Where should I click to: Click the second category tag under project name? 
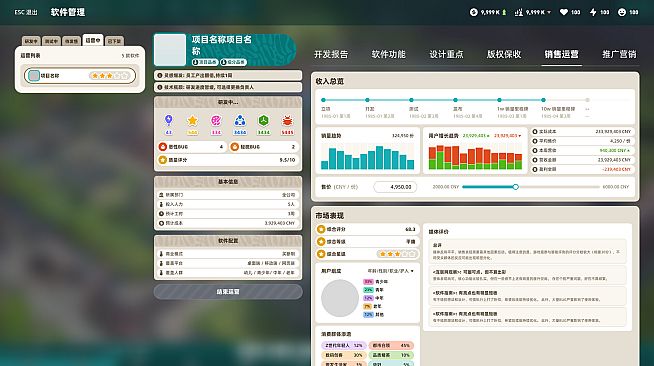pos(233,62)
